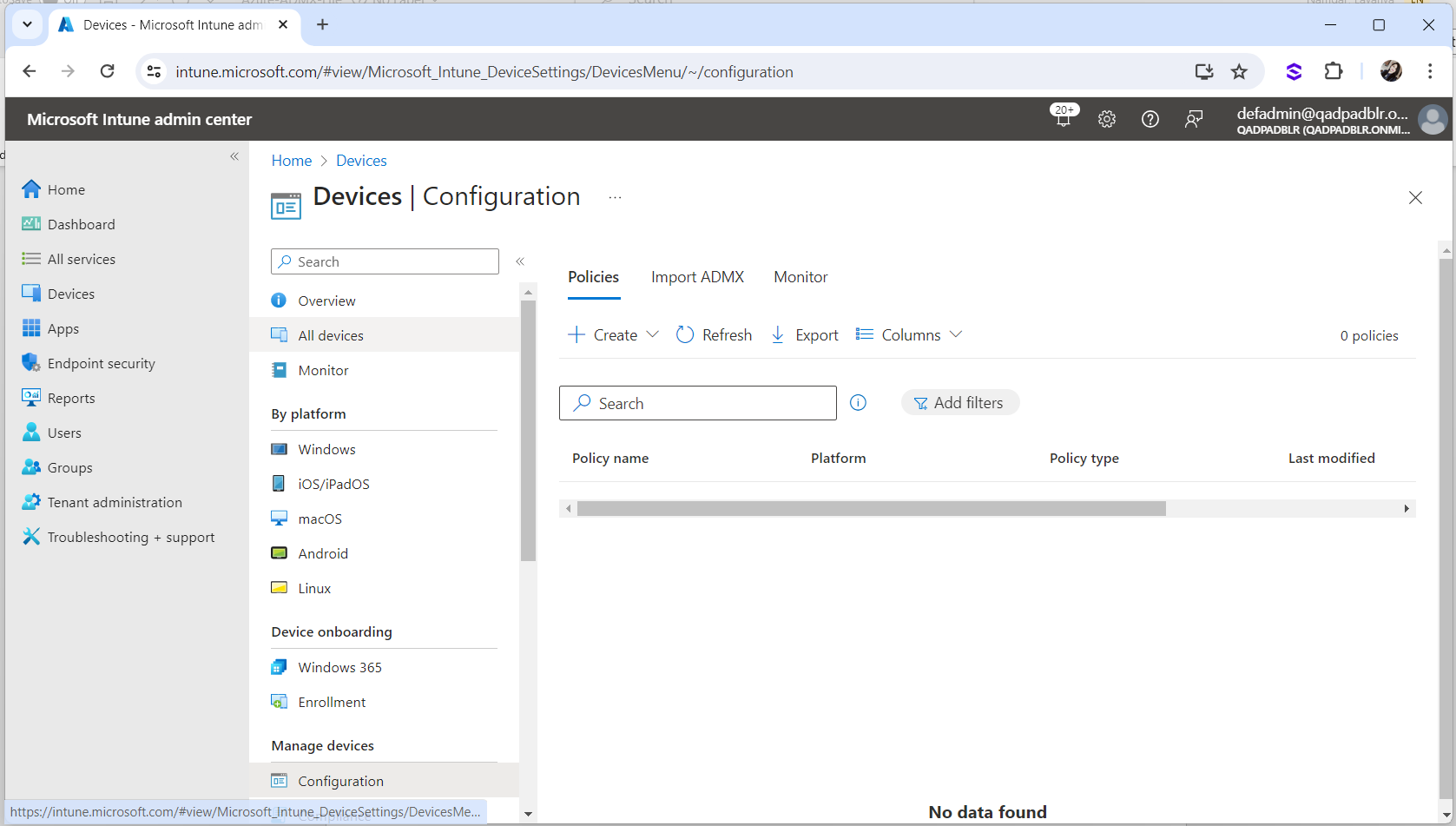The height and width of the screenshot is (826, 1456).
Task: Open the ellipsis more options next to Configuration
Action: (615, 197)
